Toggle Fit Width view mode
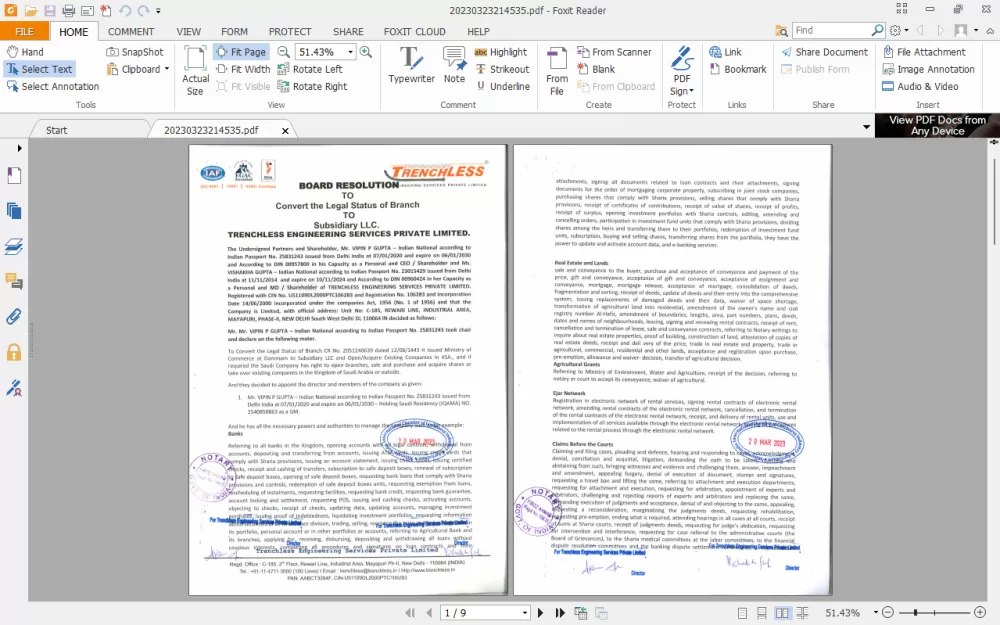The height and width of the screenshot is (625, 1000). pos(243,69)
